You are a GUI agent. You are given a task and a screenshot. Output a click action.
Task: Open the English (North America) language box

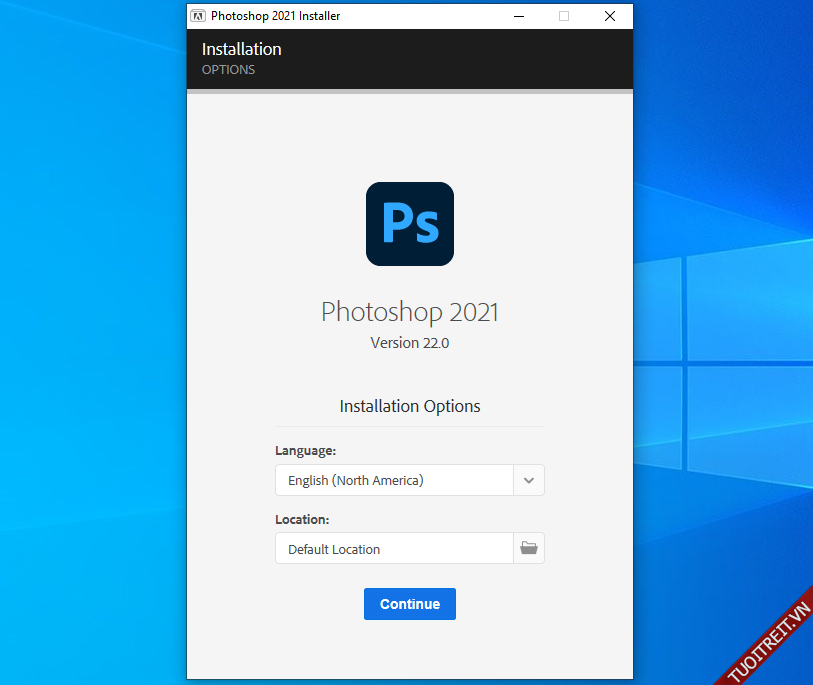[x=394, y=480]
